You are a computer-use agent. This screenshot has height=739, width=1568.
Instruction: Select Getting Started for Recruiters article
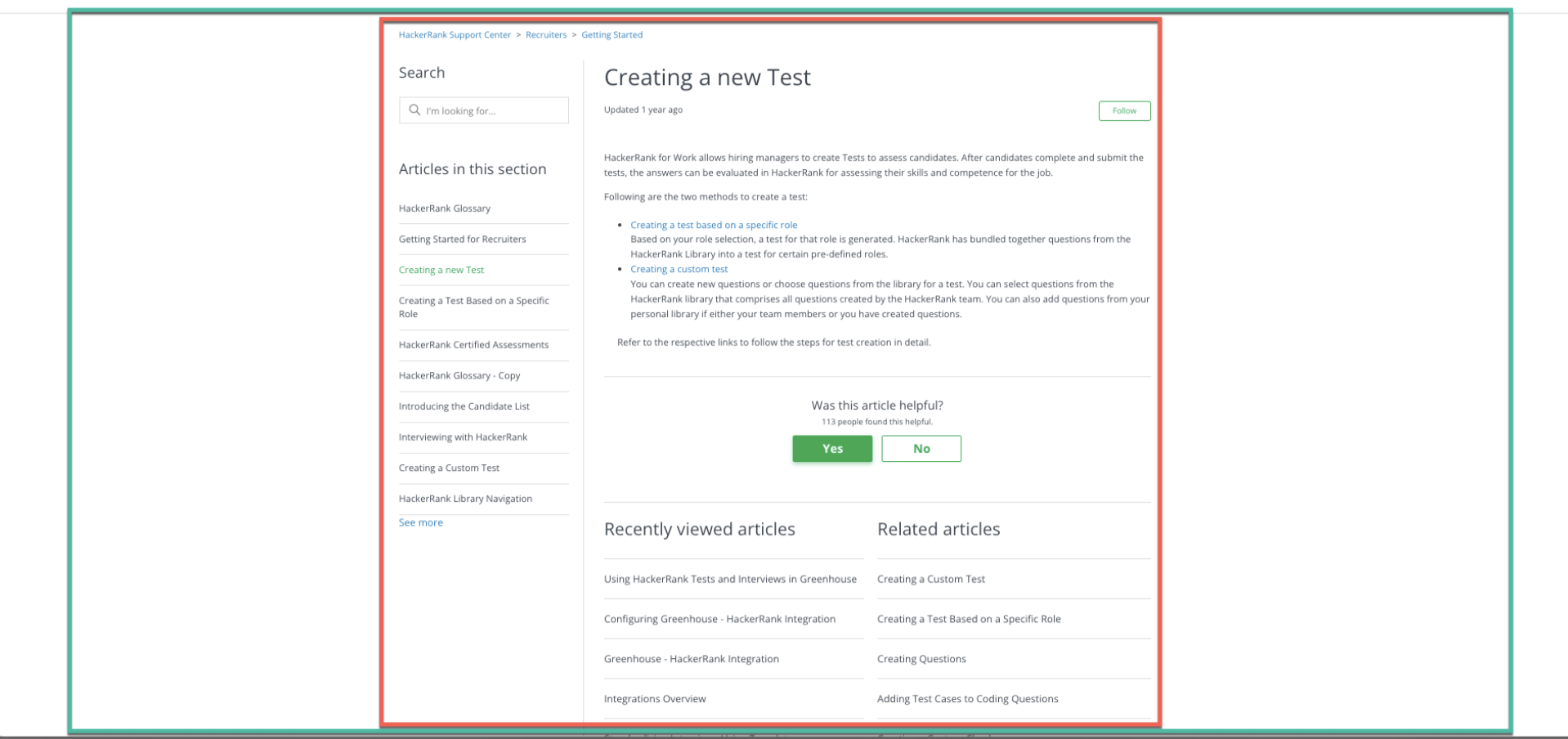462,240
